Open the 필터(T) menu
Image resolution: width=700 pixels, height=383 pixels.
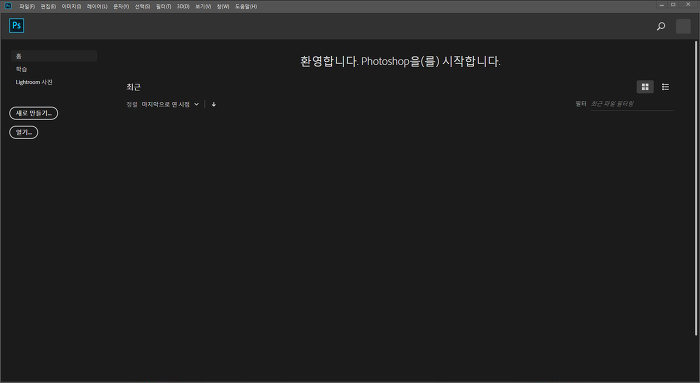pyautogui.click(x=163, y=7)
